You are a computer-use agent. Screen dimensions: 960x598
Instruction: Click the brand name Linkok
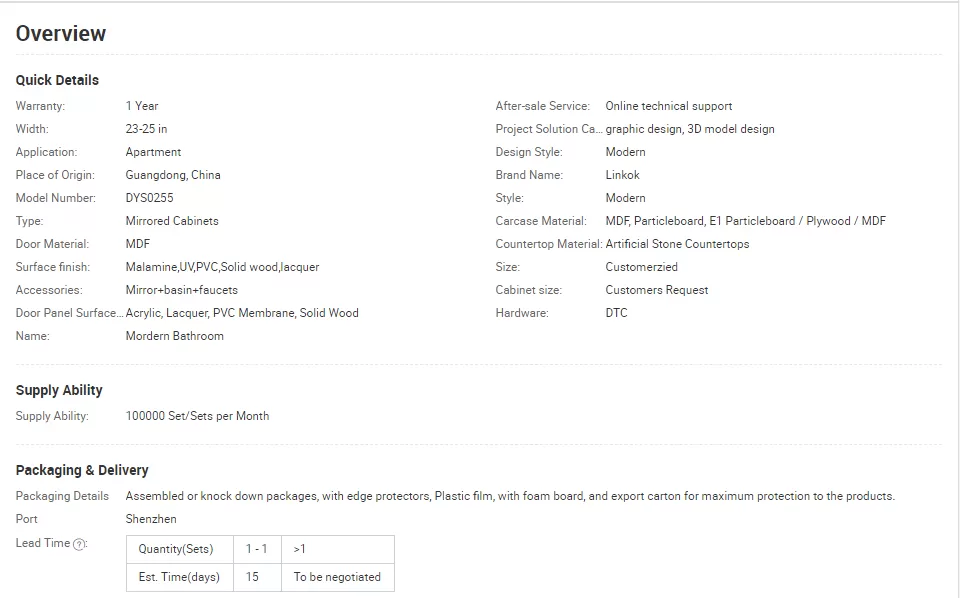click(622, 175)
